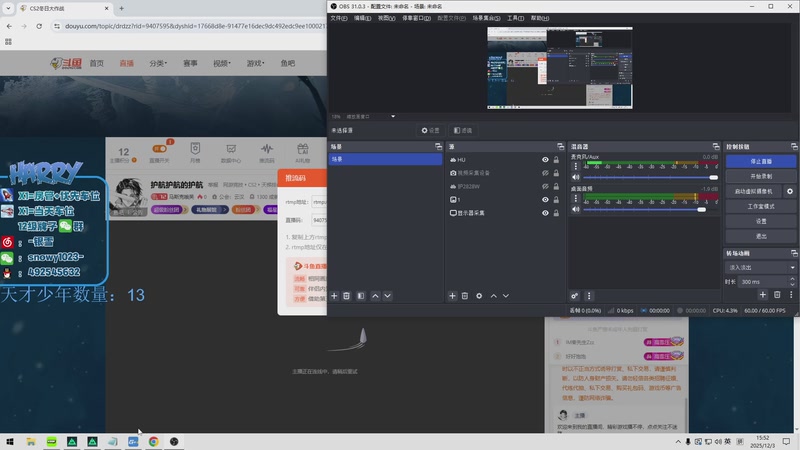Undock the Sources panel
Screen dimensions: 800x450
click(x=560, y=146)
